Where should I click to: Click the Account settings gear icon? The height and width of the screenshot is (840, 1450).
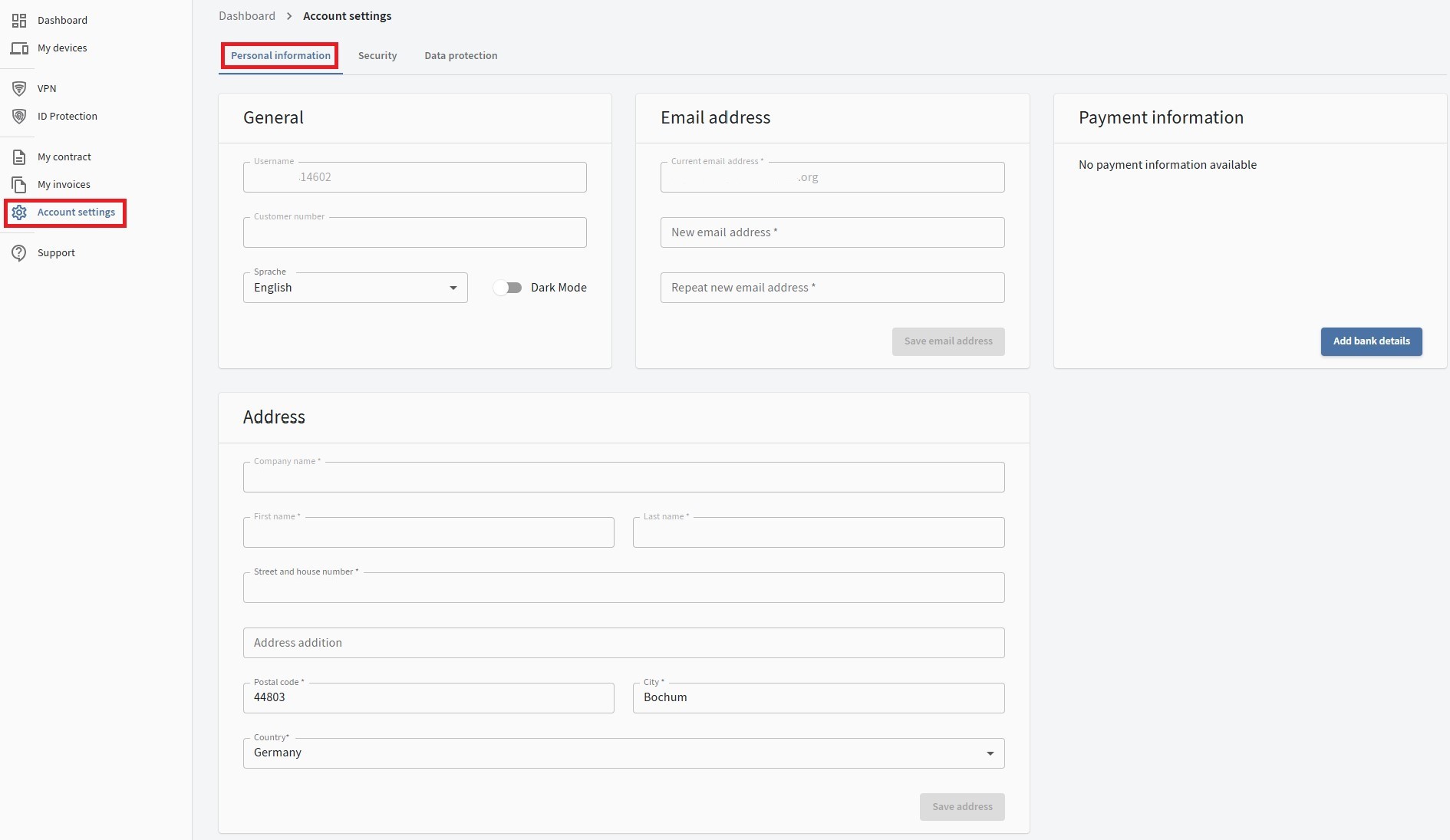(x=19, y=212)
